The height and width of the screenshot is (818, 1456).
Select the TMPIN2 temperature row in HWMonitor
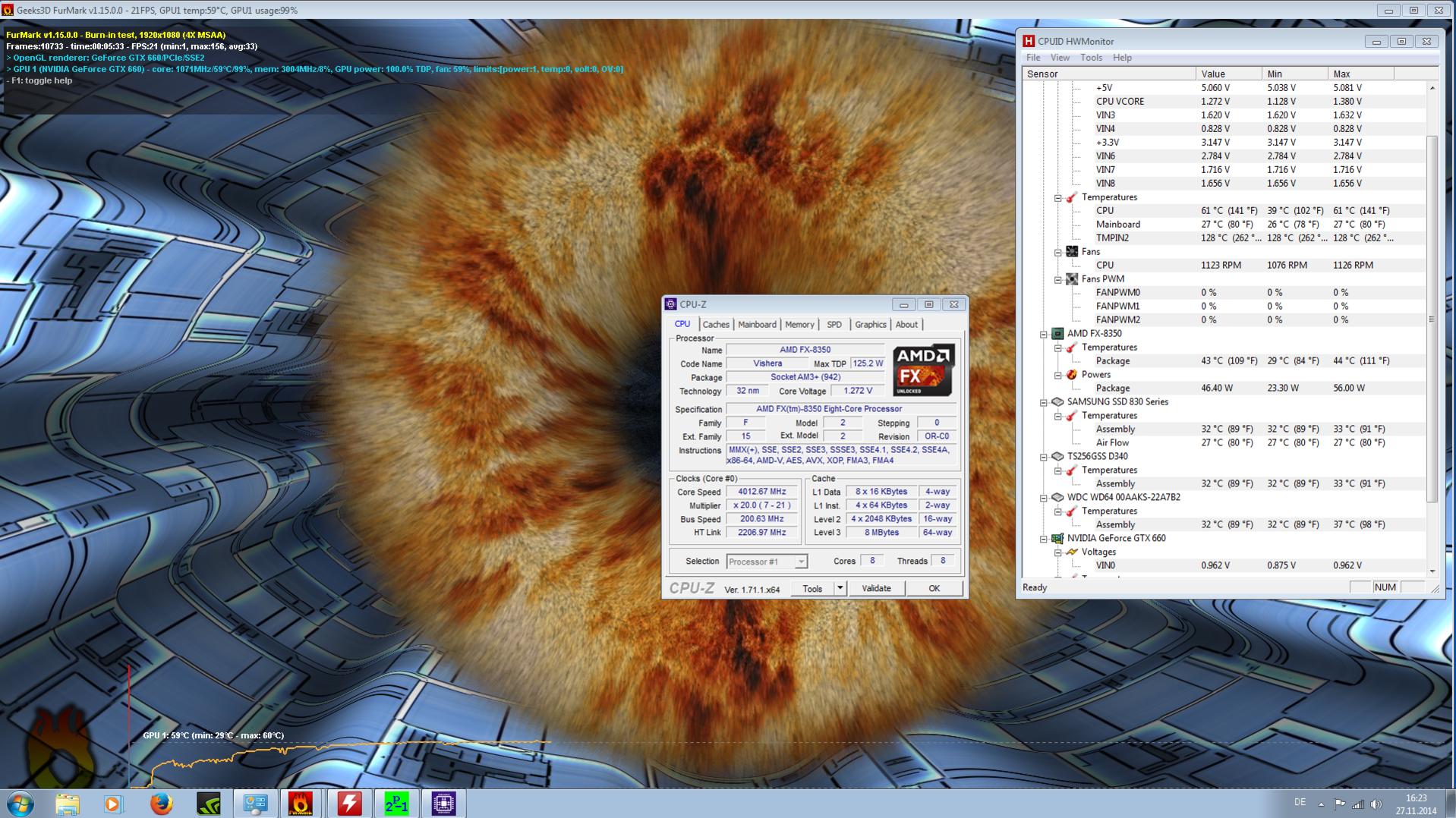pos(1224,238)
